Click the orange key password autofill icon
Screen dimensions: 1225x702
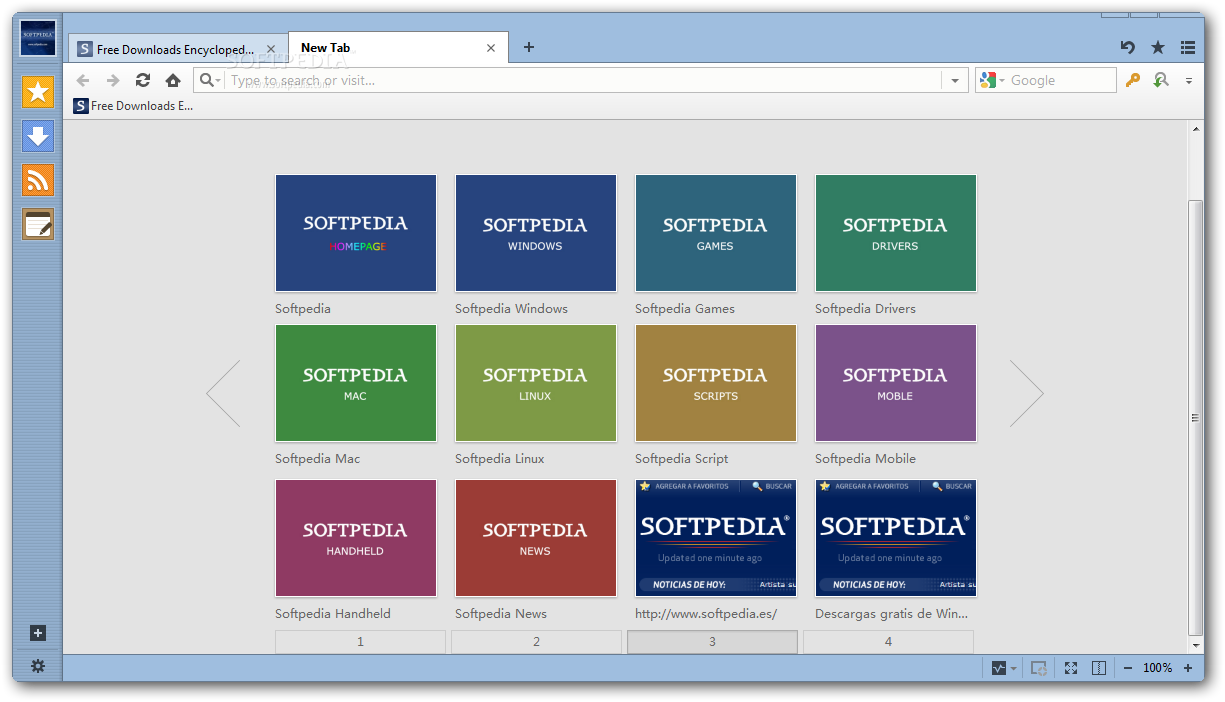(1133, 80)
